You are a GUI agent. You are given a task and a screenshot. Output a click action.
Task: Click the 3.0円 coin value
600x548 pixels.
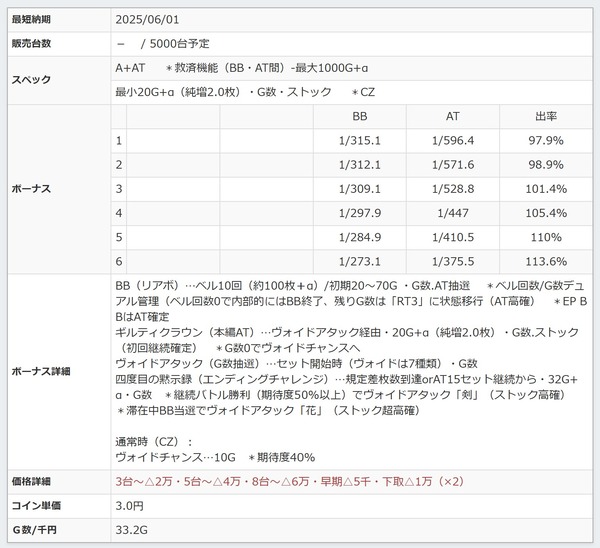pos(130,506)
